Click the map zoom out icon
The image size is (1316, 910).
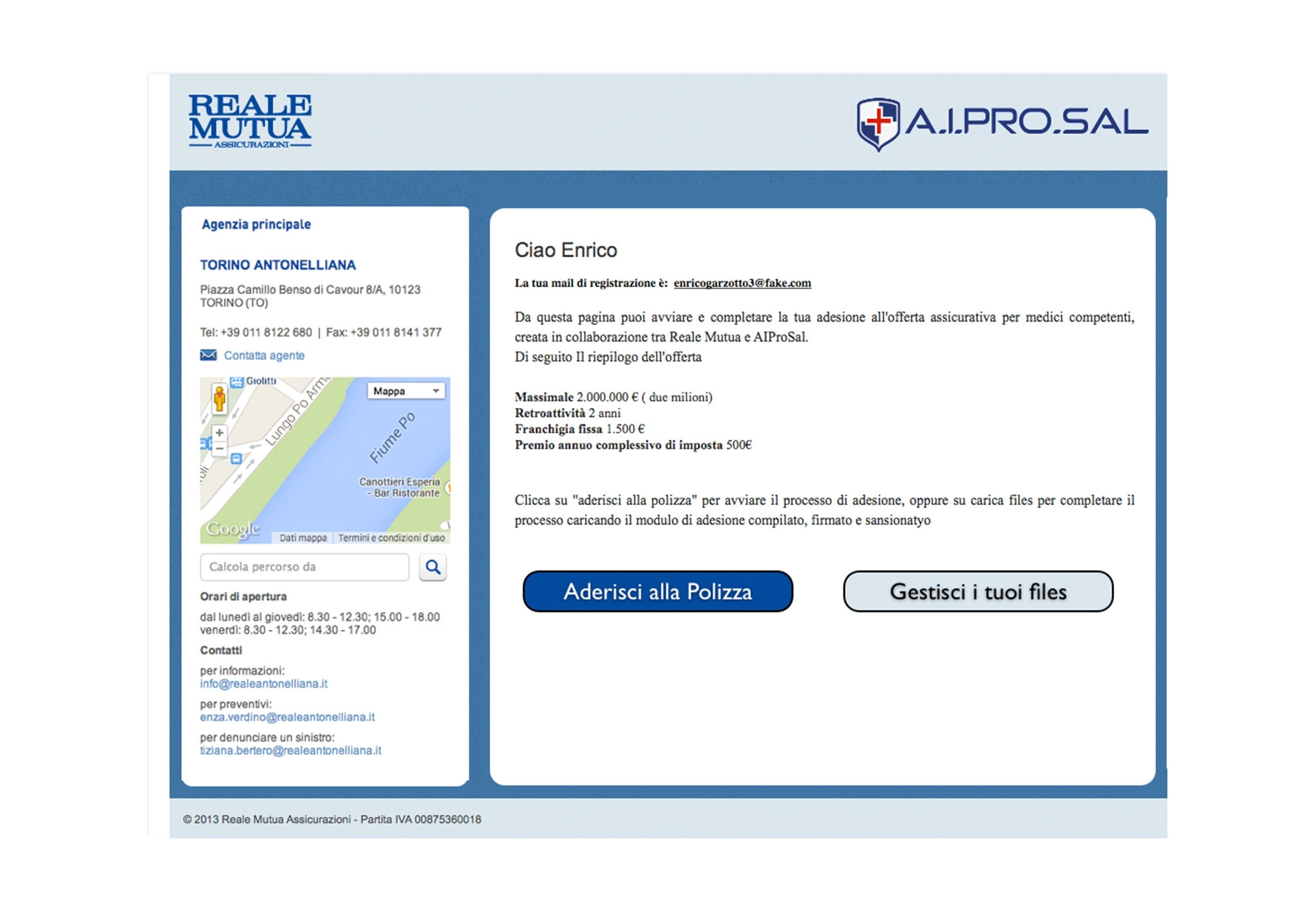pos(220,448)
